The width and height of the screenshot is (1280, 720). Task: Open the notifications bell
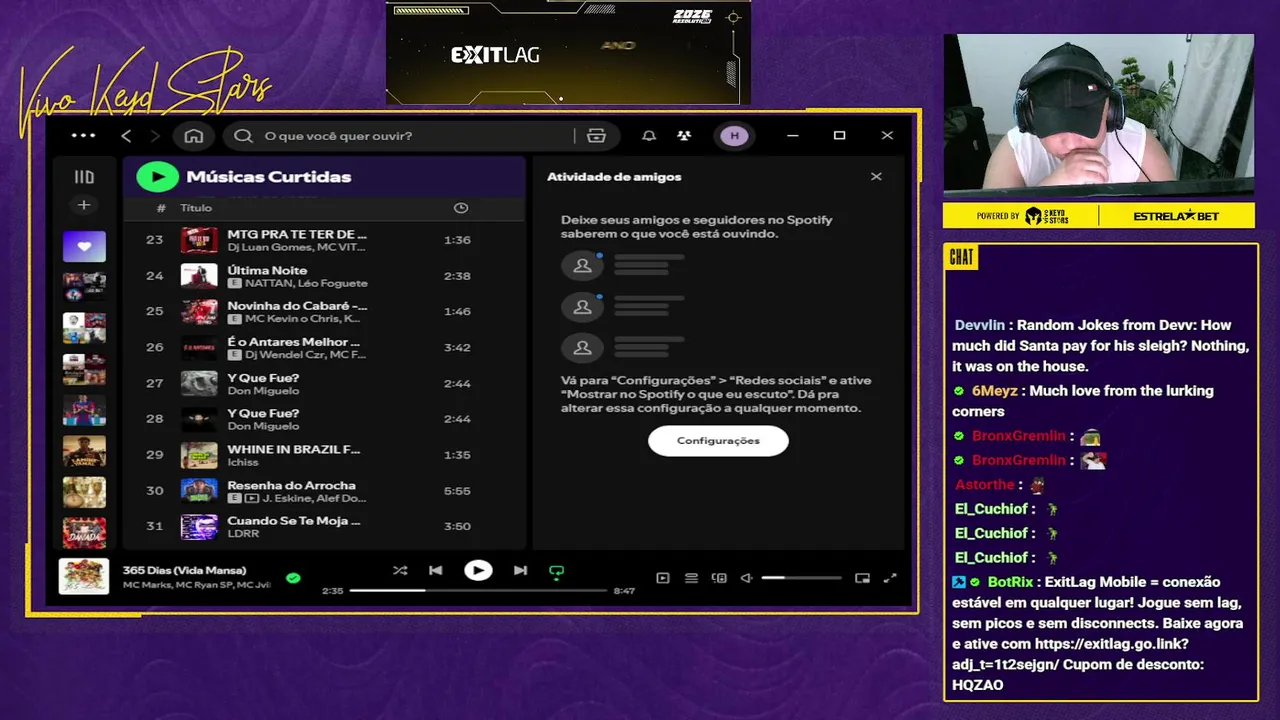649,136
